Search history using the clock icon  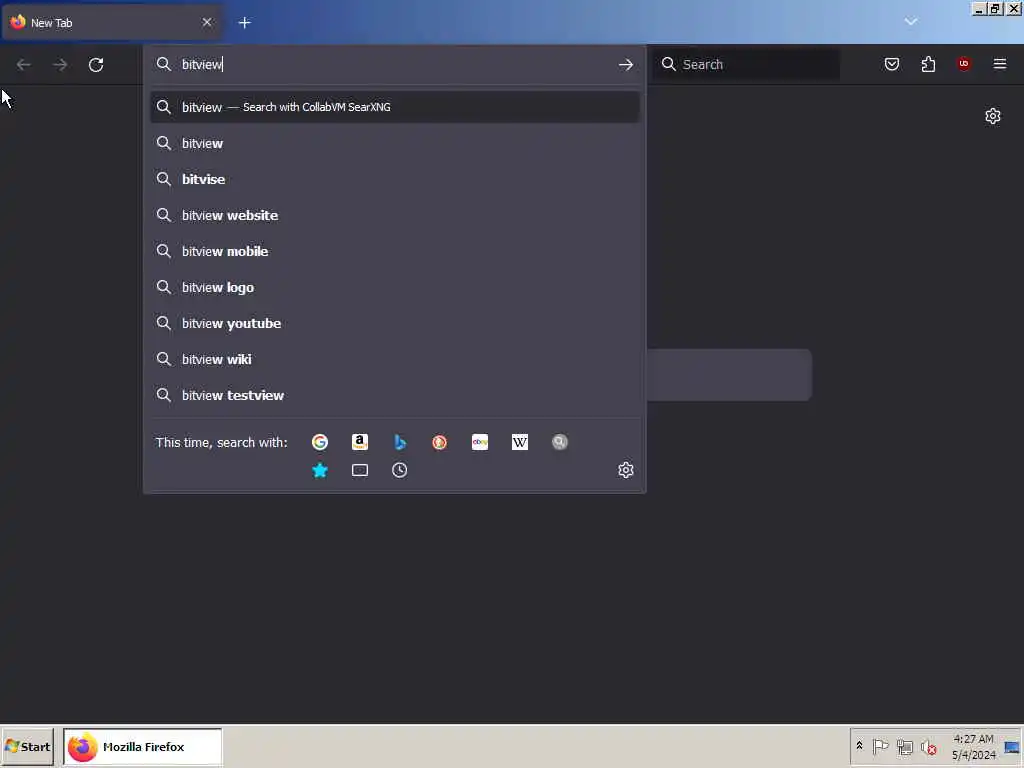pos(400,470)
